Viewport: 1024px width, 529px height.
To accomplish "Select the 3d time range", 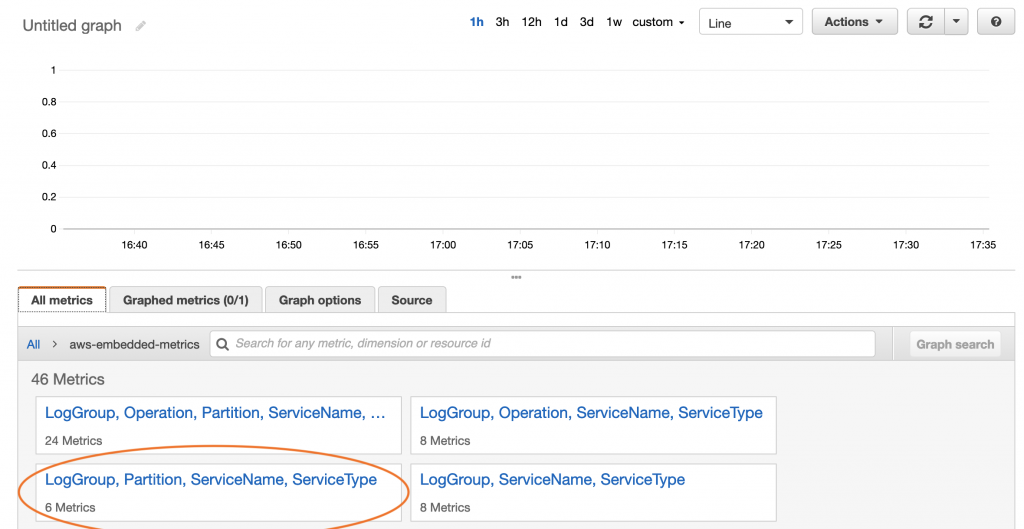I will 586,22.
